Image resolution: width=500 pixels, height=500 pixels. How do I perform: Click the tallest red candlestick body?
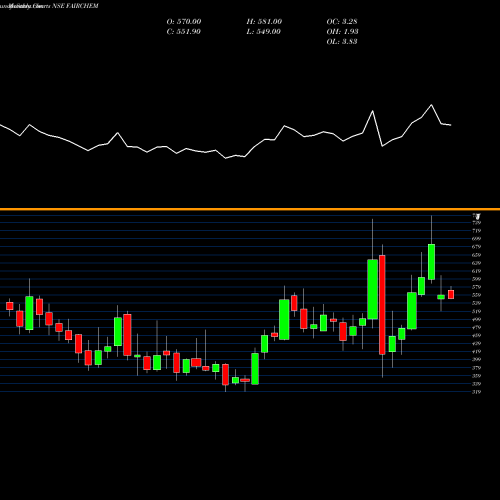382,305
